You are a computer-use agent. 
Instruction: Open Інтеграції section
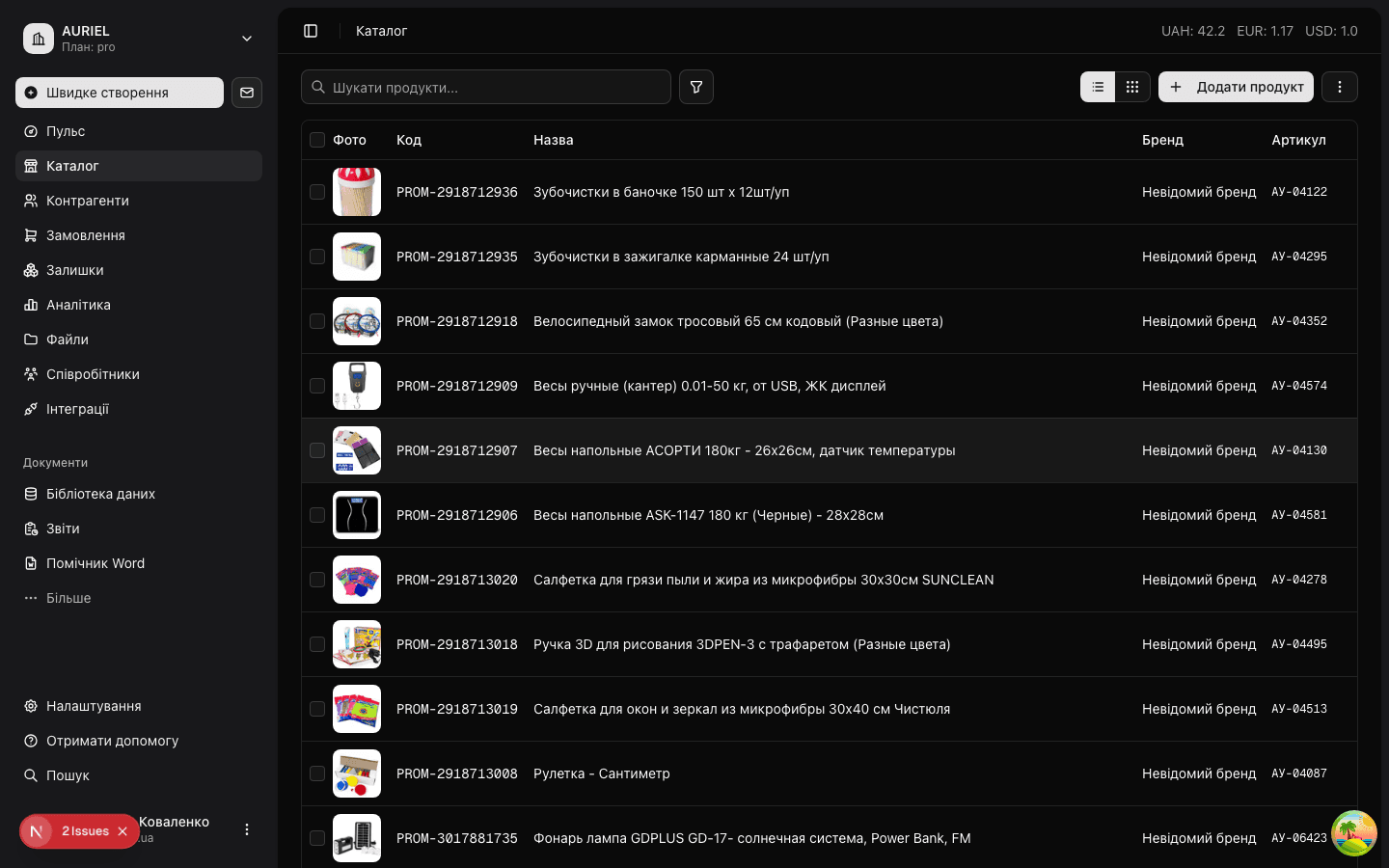[139, 409]
